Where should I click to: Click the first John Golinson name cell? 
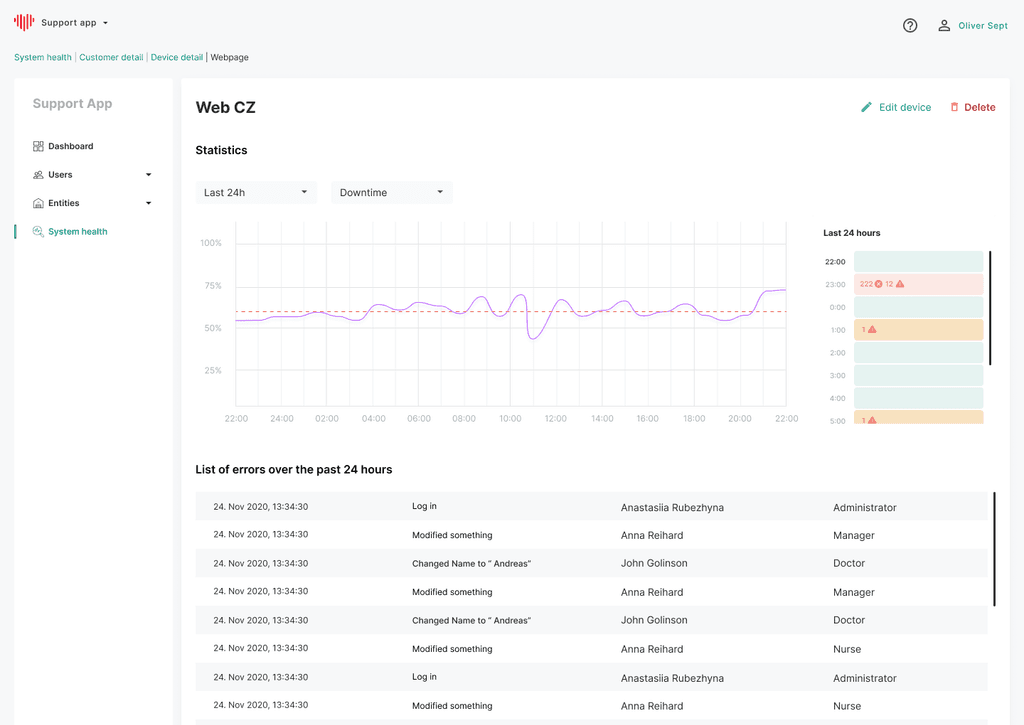[654, 563]
